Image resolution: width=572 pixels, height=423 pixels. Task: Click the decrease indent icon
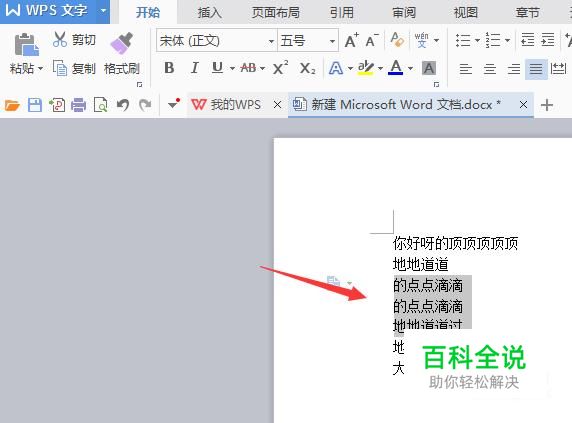coord(527,40)
